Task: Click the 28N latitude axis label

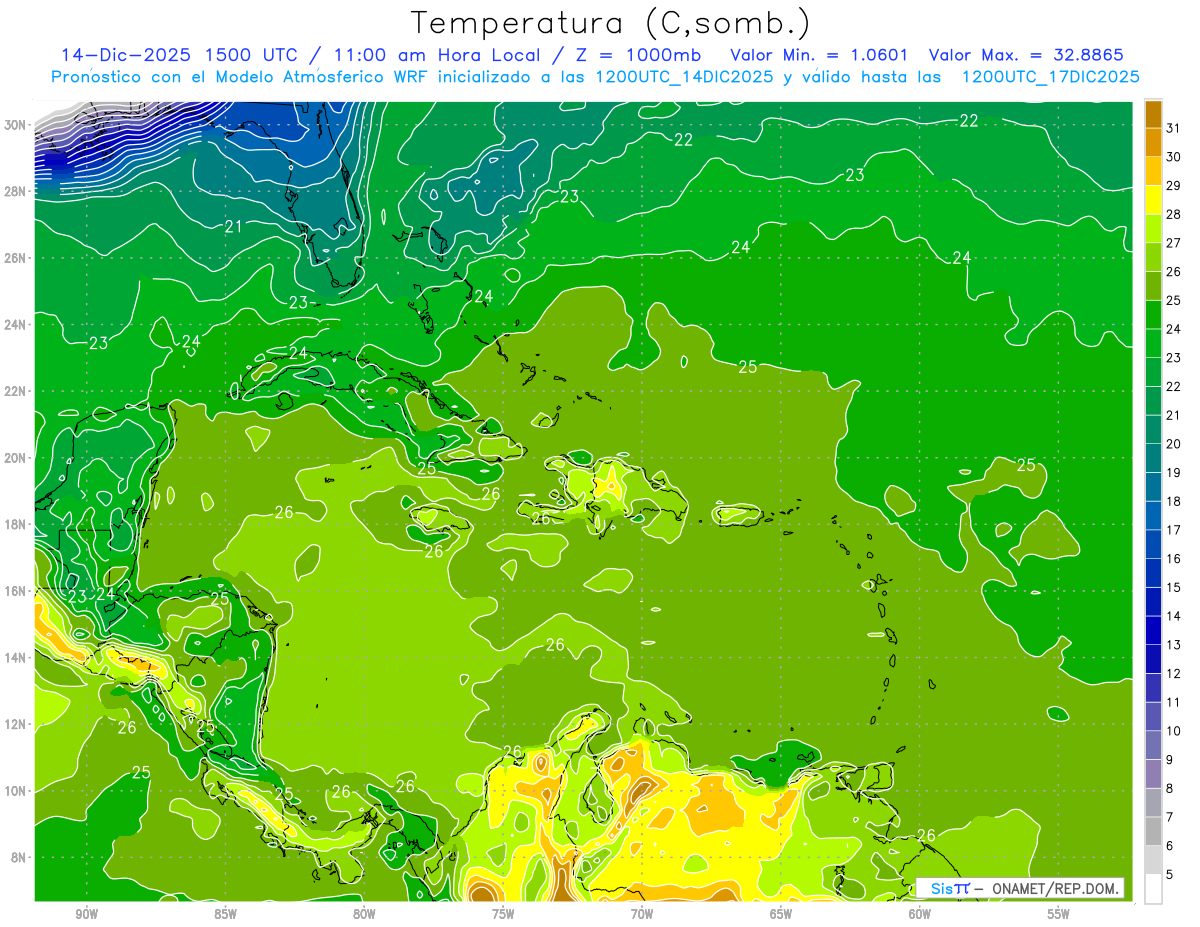Action: (x=15, y=191)
